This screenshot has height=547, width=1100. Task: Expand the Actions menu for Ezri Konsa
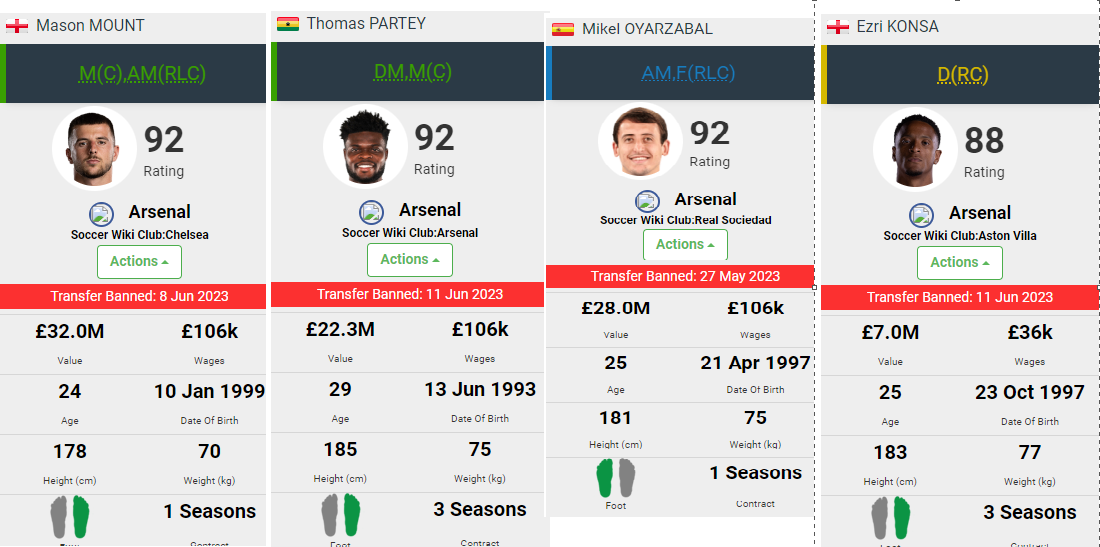pyautogui.click(x=959, y=263)
